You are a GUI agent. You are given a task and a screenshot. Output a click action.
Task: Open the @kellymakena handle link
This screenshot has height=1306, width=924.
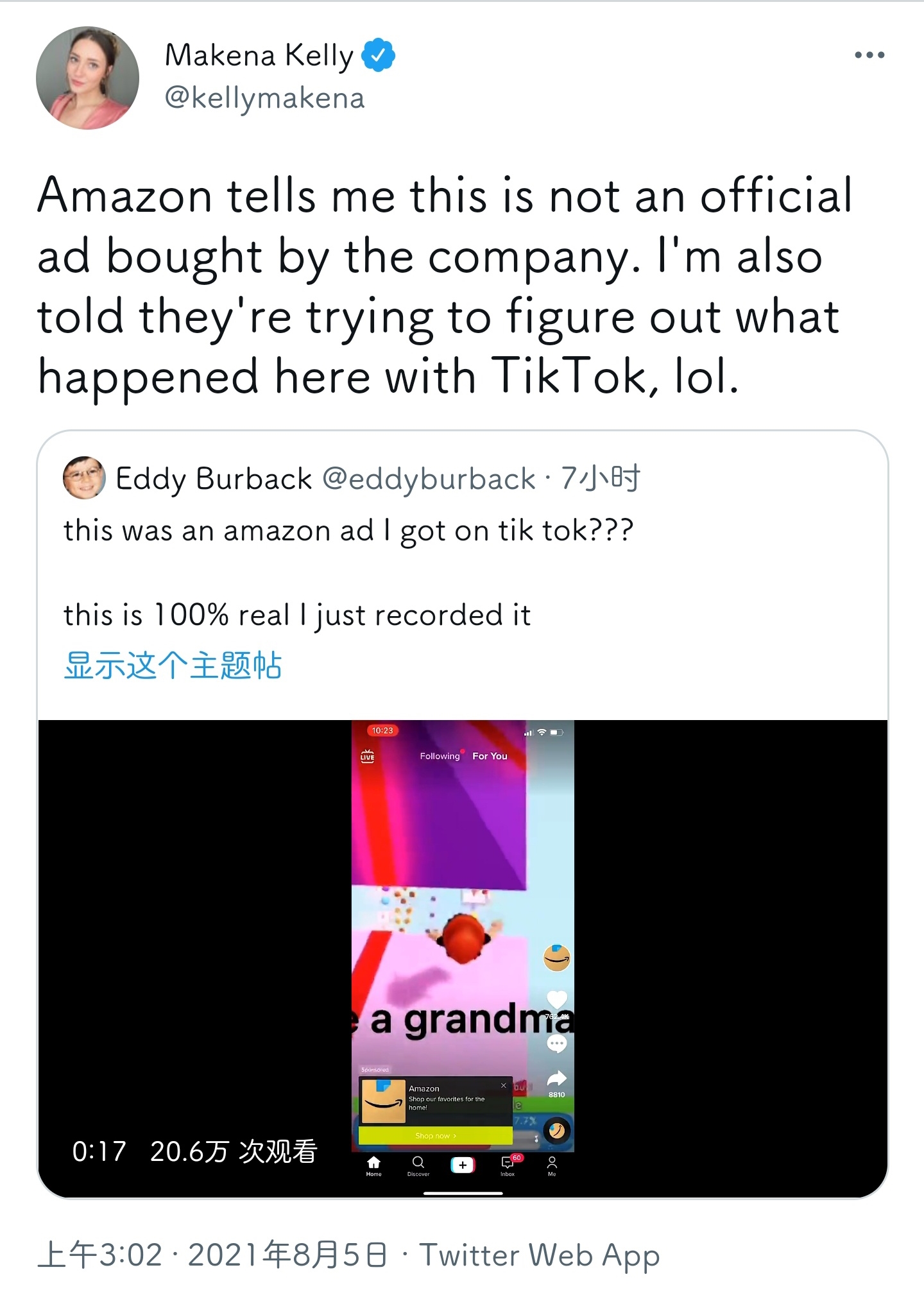264,98
